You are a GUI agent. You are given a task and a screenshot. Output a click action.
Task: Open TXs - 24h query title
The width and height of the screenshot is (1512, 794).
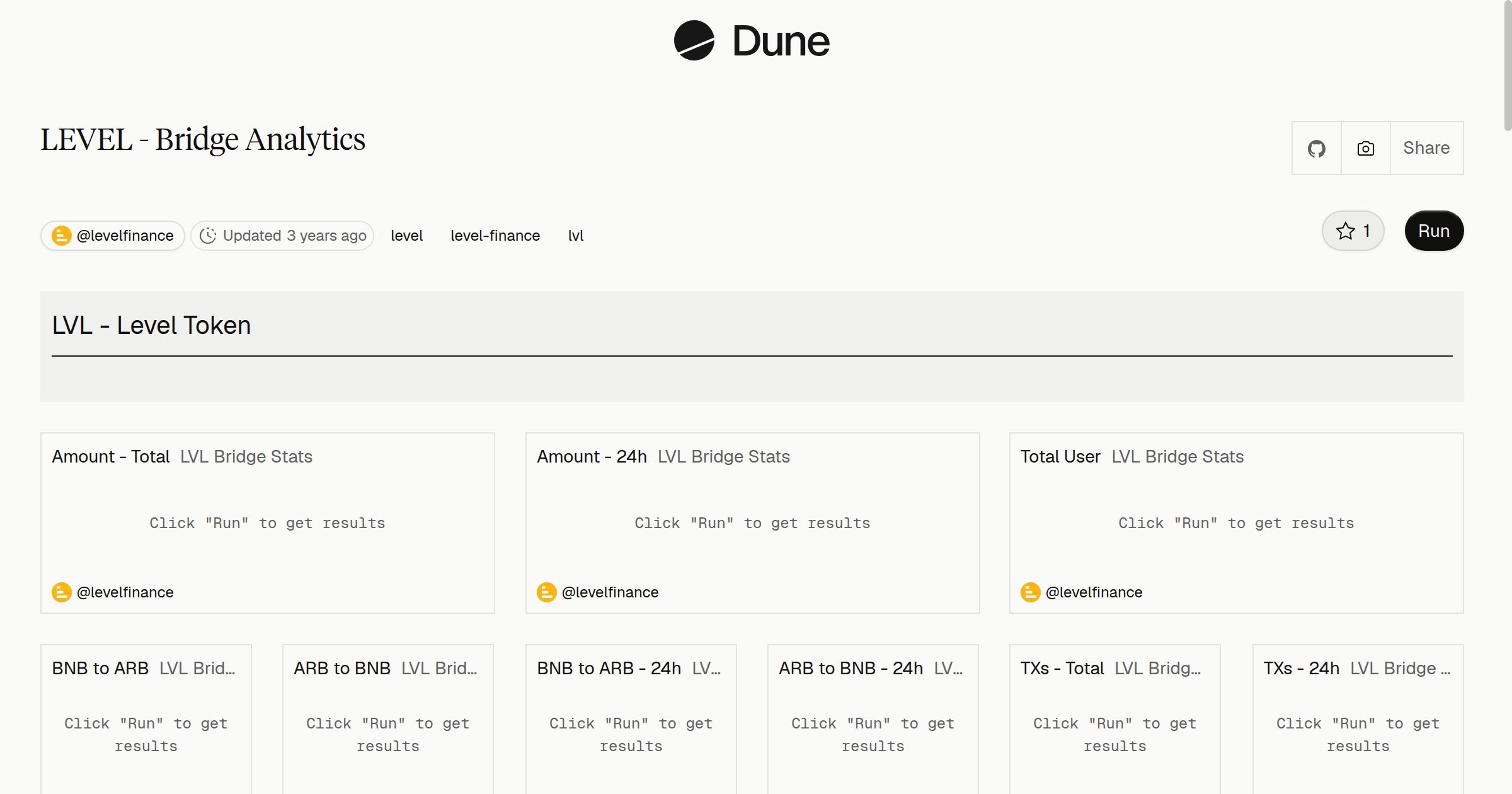(1302, 668)
